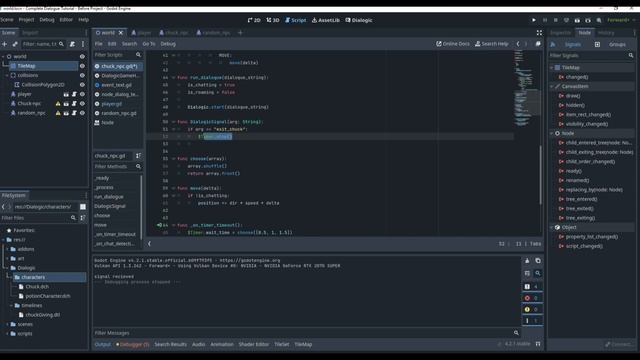Make script editor floating icon
This screenshot has height=360, width=640.
click(x=538, y=44)
